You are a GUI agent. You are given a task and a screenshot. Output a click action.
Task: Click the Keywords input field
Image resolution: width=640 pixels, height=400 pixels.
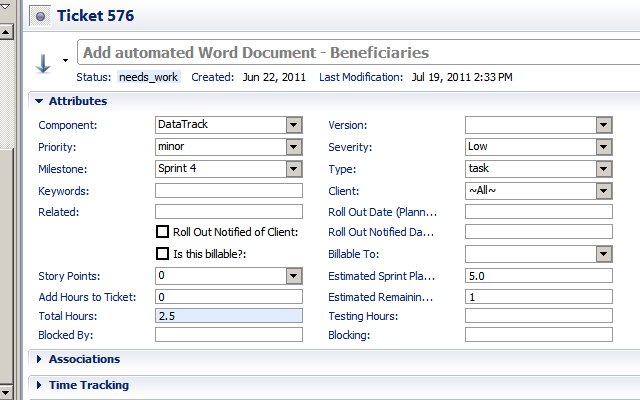pyautogui.click(x=229, y=191)
